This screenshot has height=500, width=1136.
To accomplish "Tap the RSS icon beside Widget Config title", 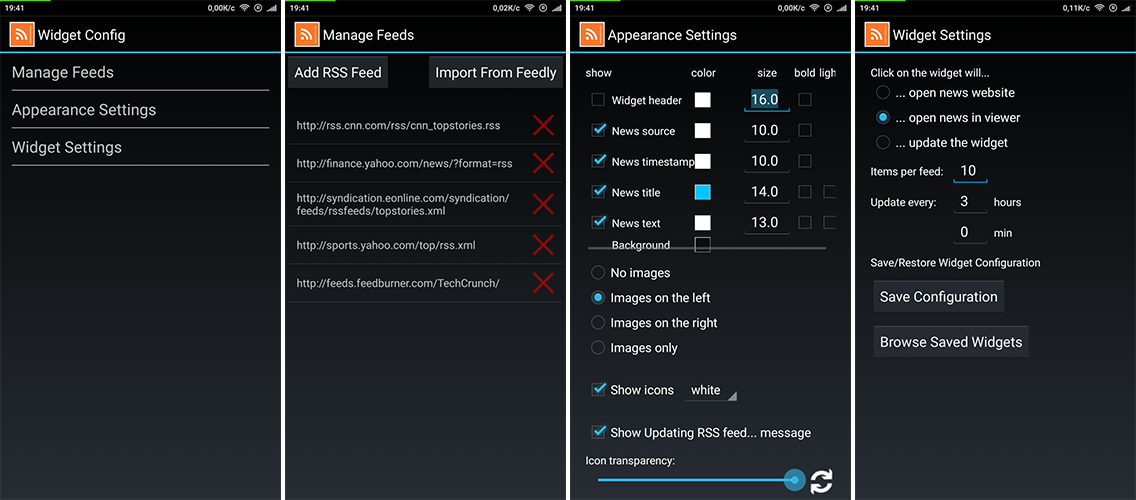I will tap(21, 34).
